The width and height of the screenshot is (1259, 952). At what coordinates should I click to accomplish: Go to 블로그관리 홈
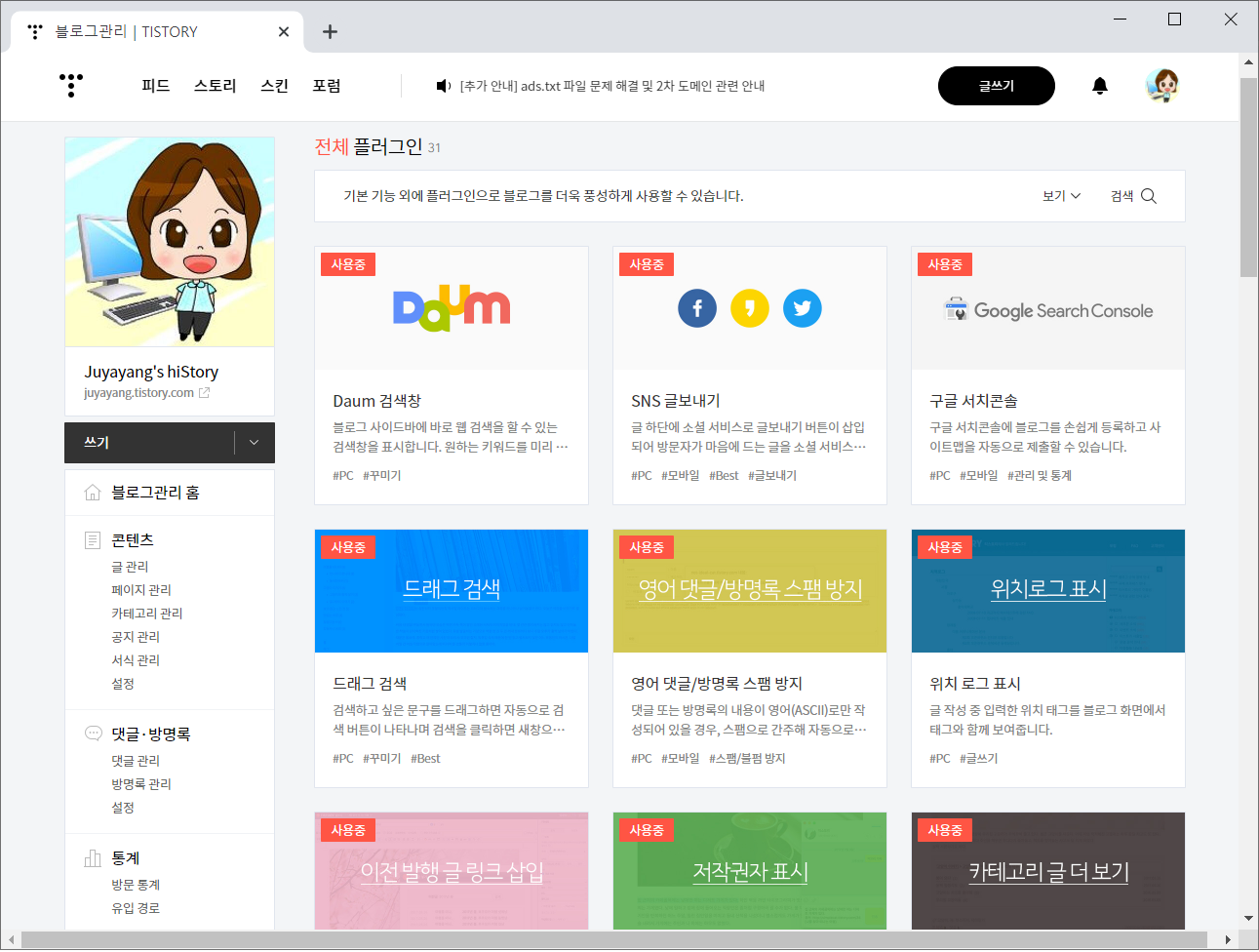point(155,493)
